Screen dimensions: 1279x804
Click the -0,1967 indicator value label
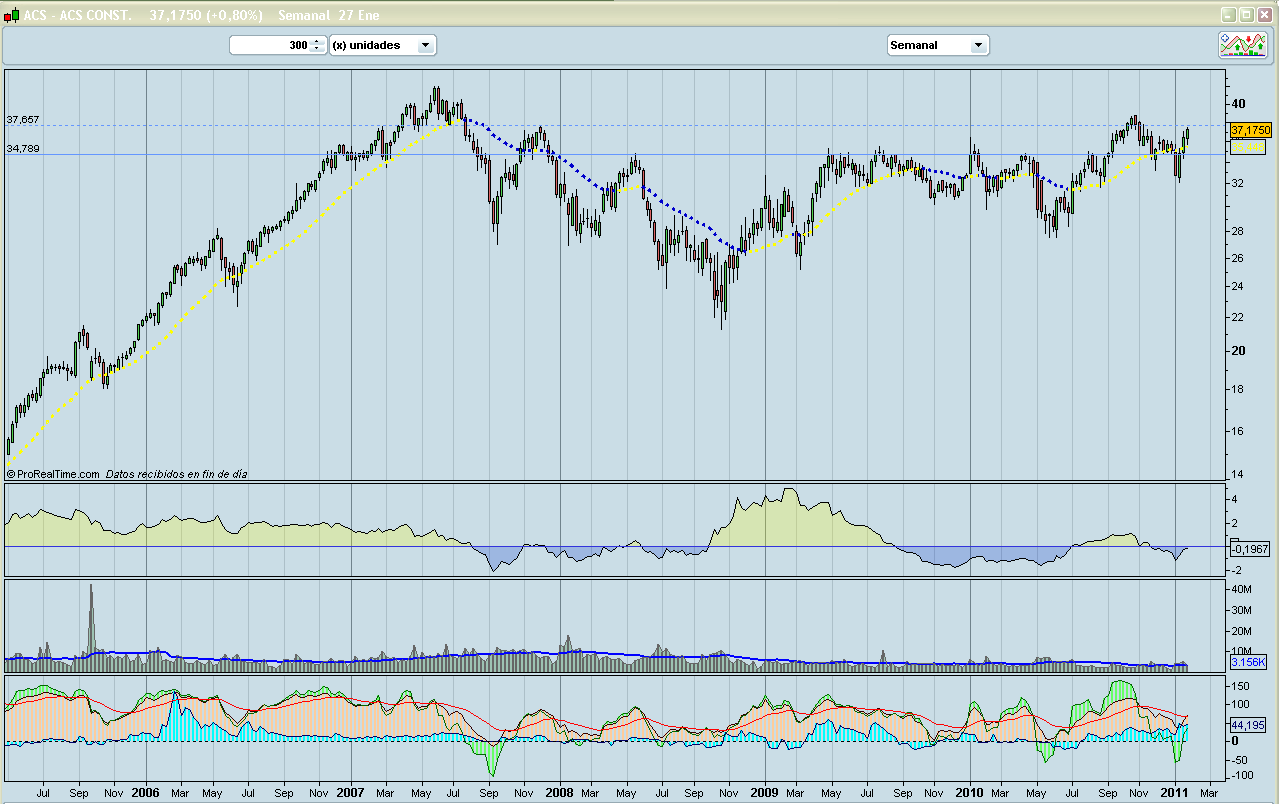click(1250, 548)
